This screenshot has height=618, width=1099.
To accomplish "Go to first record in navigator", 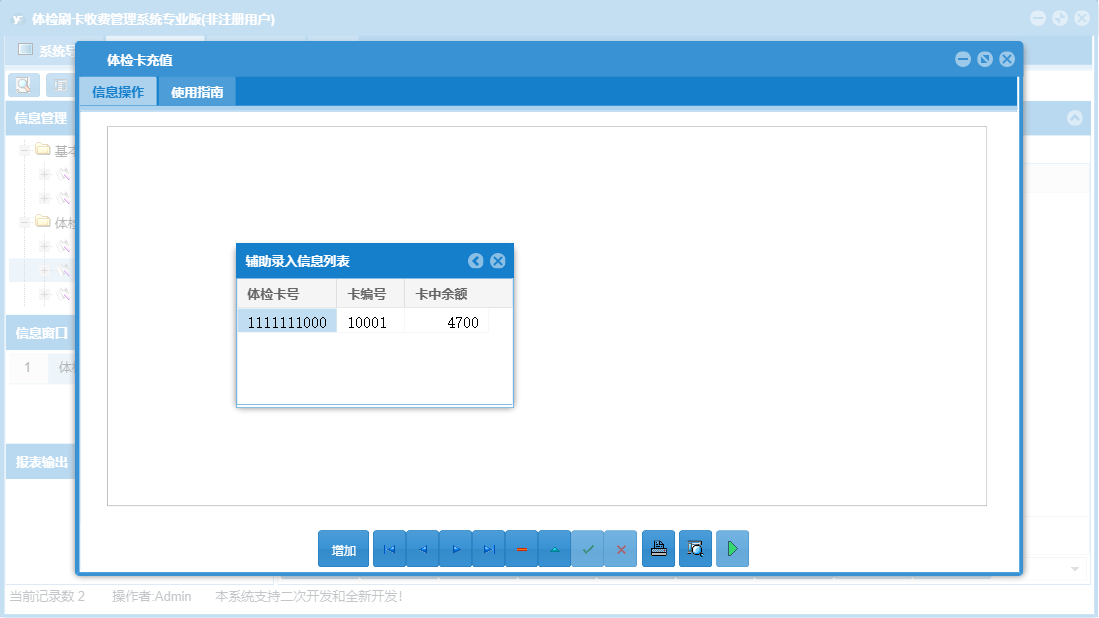I will pyautogui.click(x=390, y=549).
